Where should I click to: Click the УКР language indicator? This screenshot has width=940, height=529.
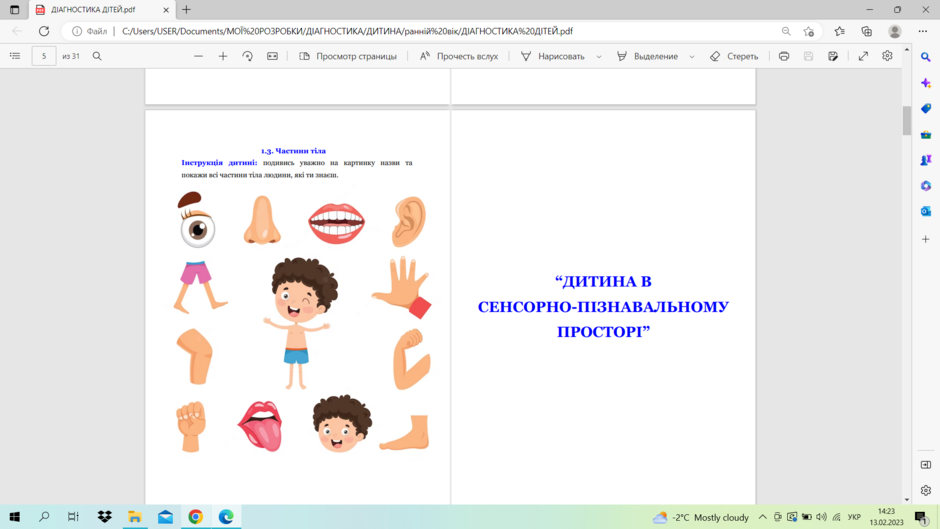pos(854,517)
